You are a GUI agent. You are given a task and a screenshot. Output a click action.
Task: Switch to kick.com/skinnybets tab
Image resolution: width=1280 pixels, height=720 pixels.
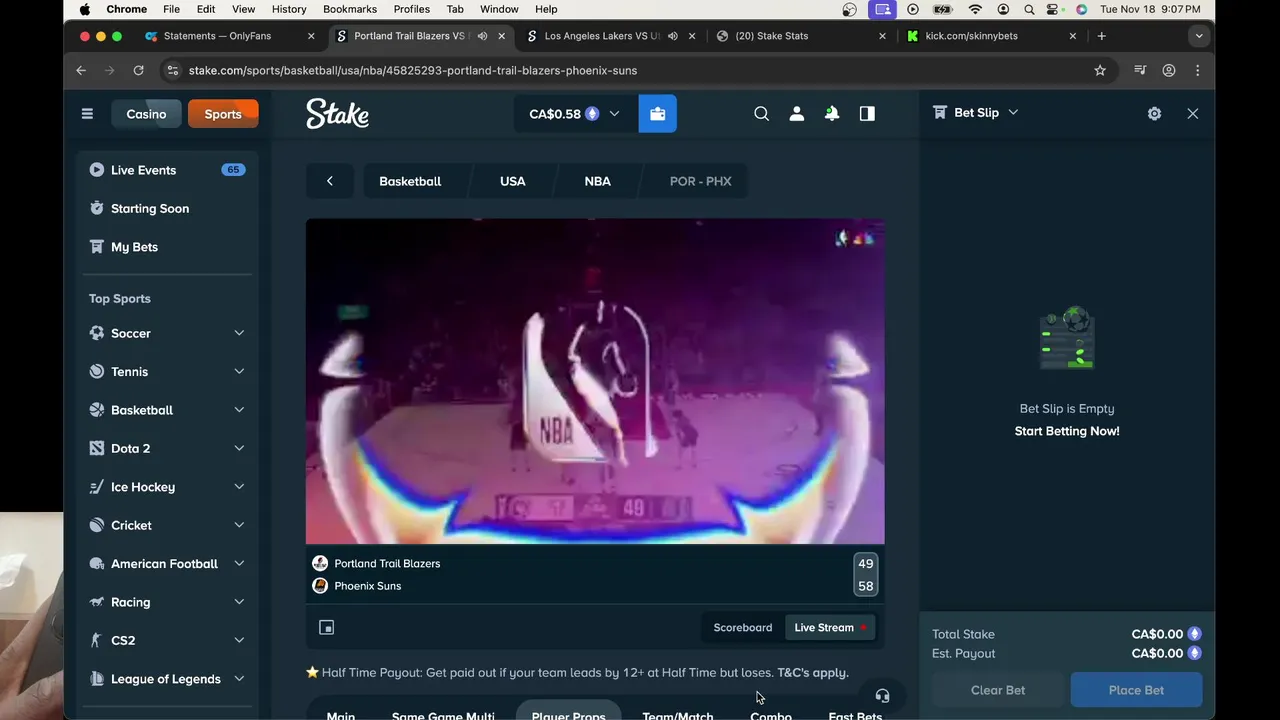990,36
